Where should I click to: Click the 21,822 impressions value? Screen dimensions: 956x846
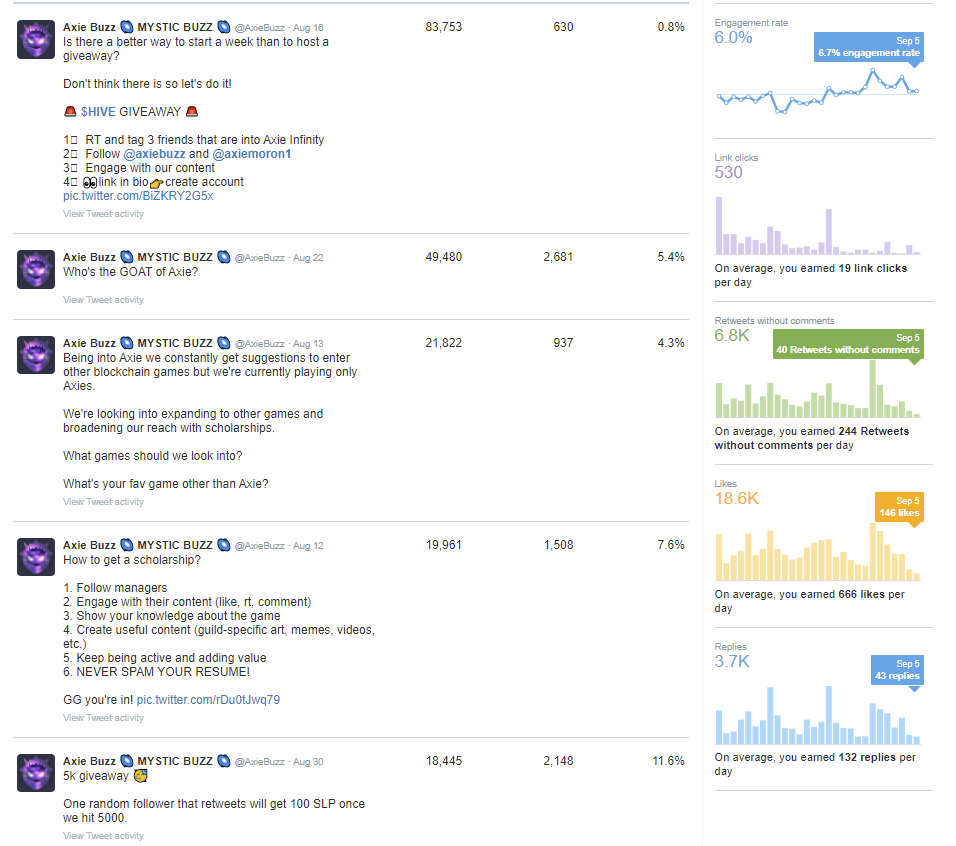(444, 343)
